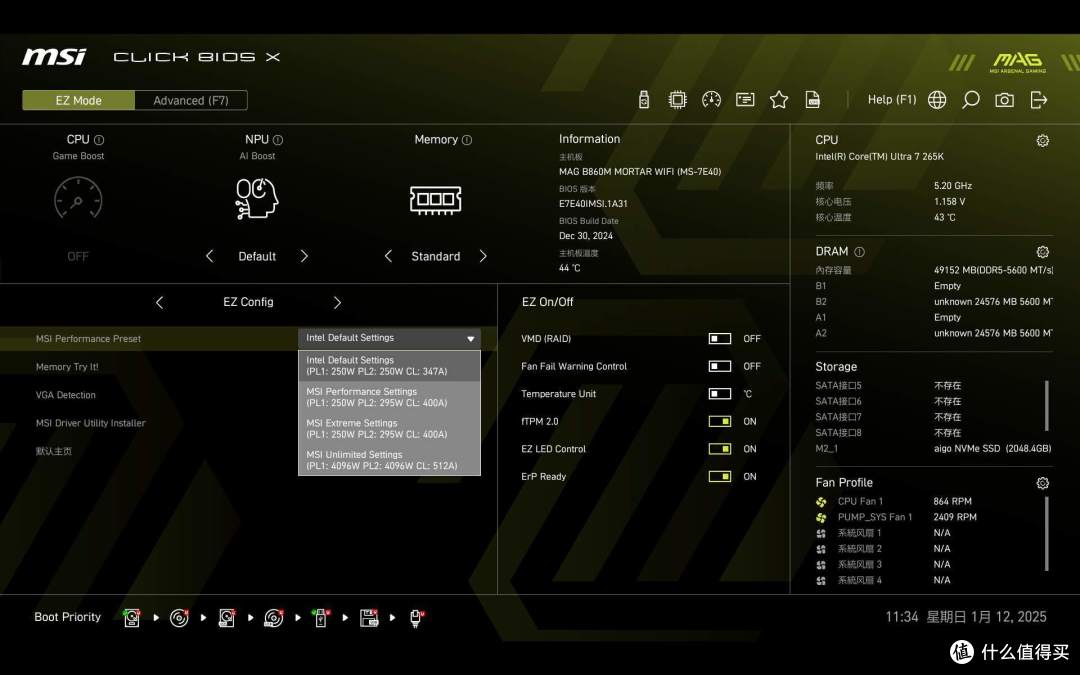
Task: Open DRAM panel settings gear
Action: click(1043, 252)
